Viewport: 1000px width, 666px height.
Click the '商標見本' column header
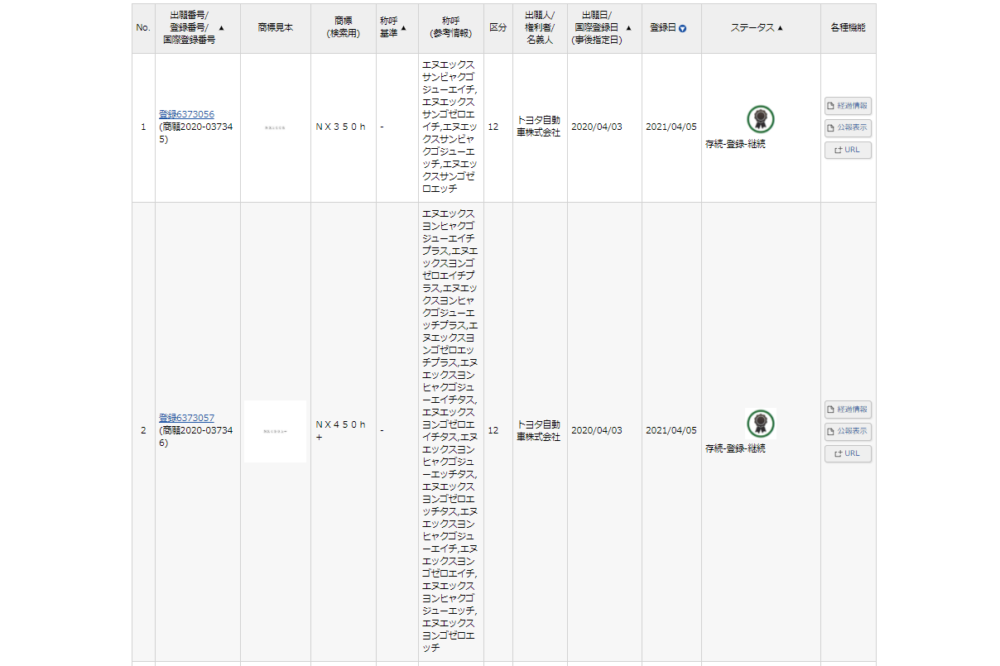click(276, 28)
